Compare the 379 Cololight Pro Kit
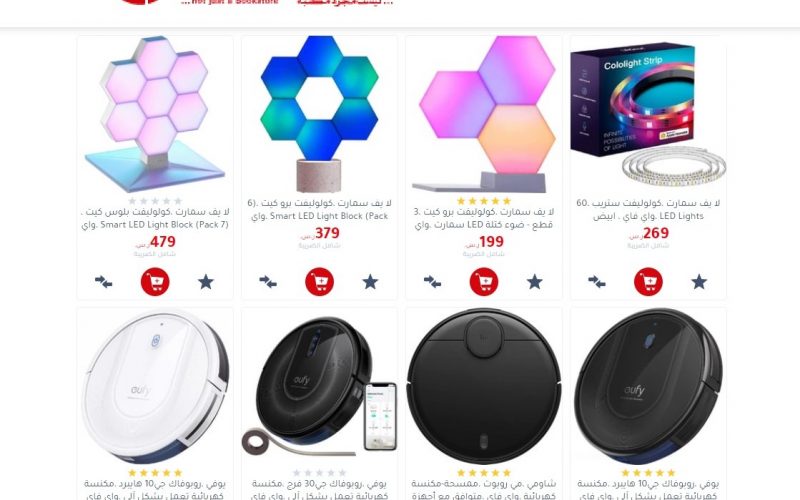Image resolution: width=800 pixels, height=500 pixels. [268, 282]
